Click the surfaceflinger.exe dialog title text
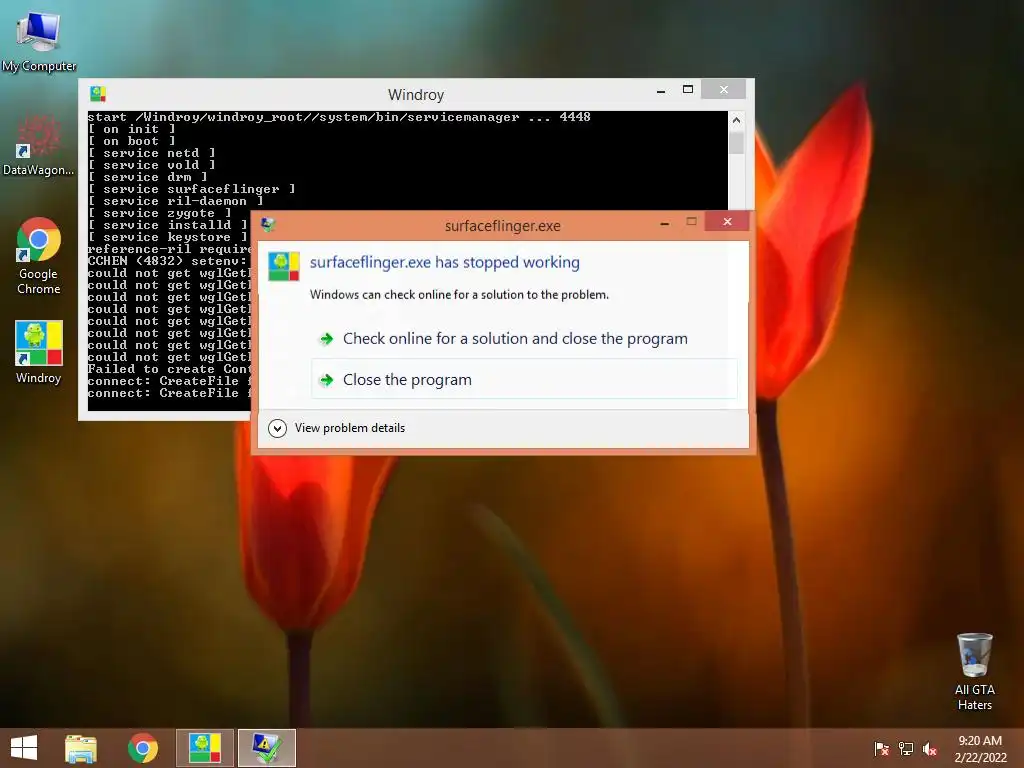The image size is (1024, 768). pos(503,226)
